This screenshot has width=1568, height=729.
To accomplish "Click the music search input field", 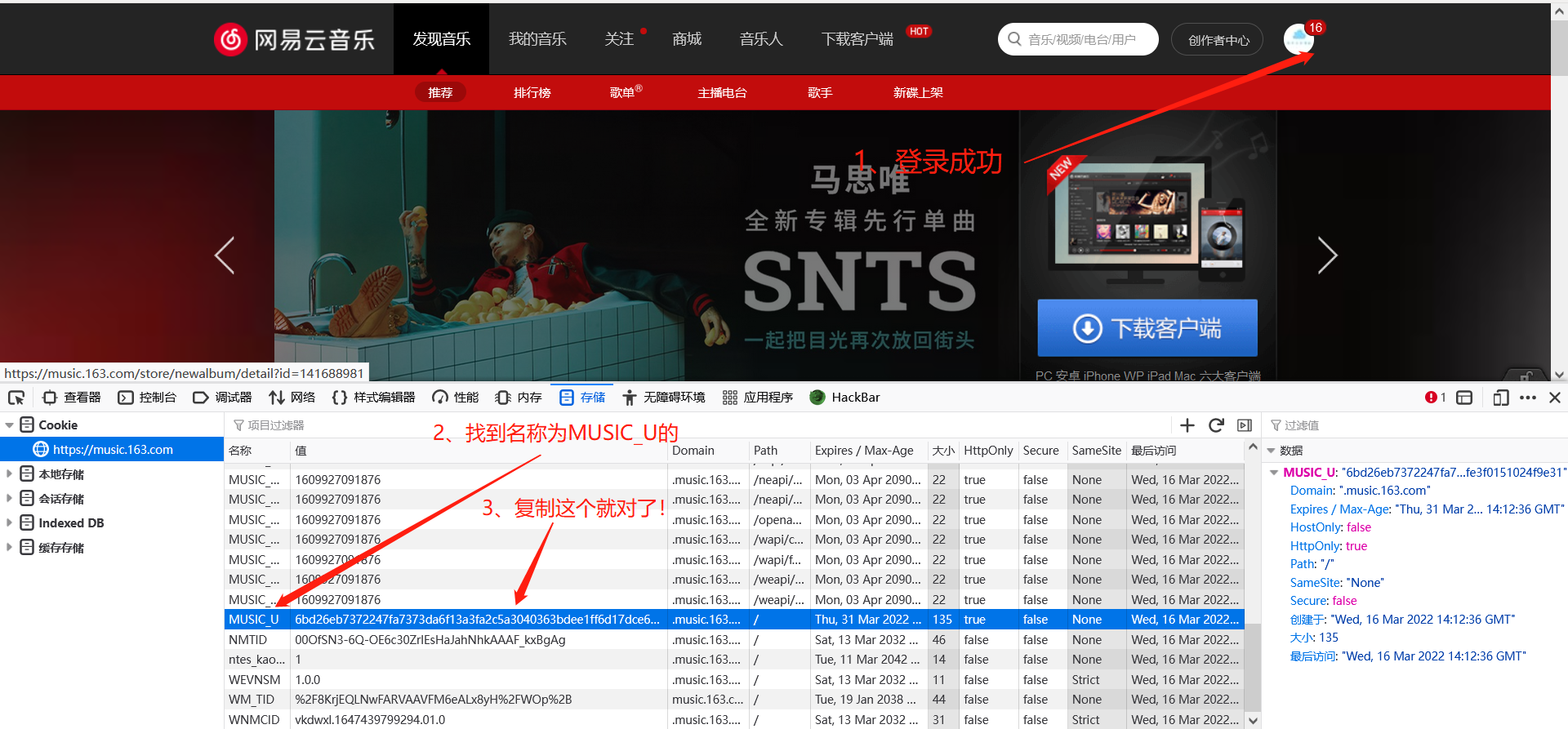I will click(x=1078, y=39).
